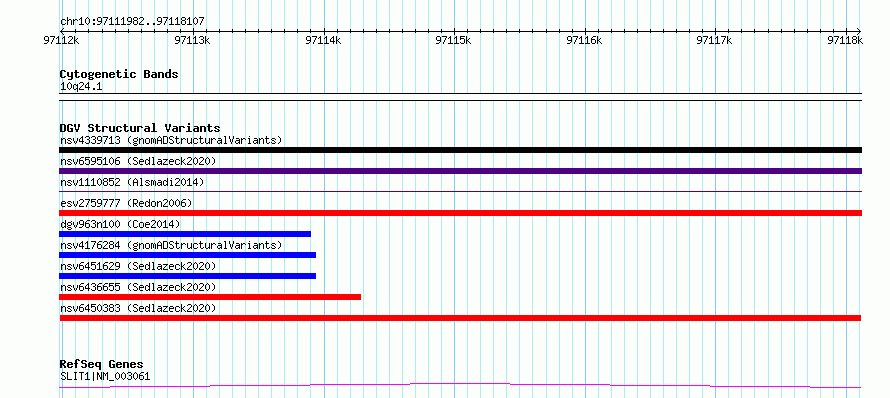890x398 pixels.
Task: Click dgv963n100 (Coe2014) label
Action: 119,224
